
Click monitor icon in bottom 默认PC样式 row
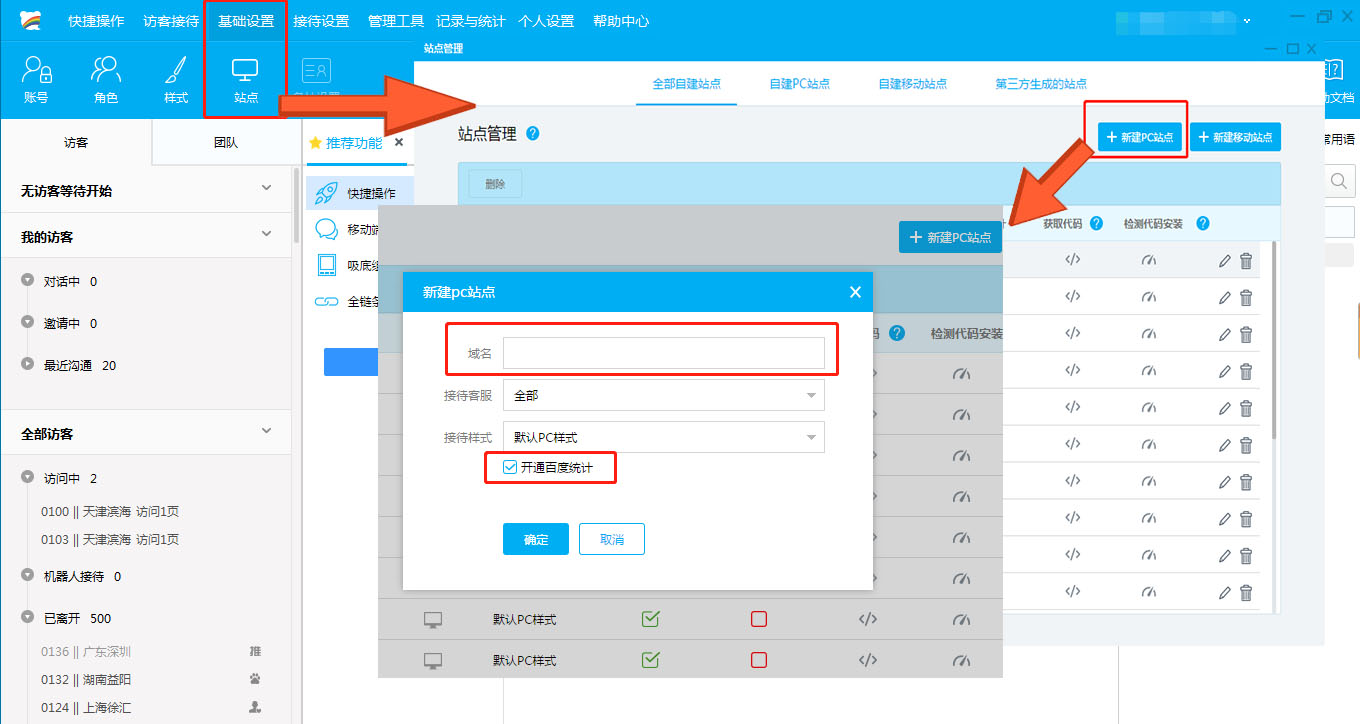tap(433, 660)
